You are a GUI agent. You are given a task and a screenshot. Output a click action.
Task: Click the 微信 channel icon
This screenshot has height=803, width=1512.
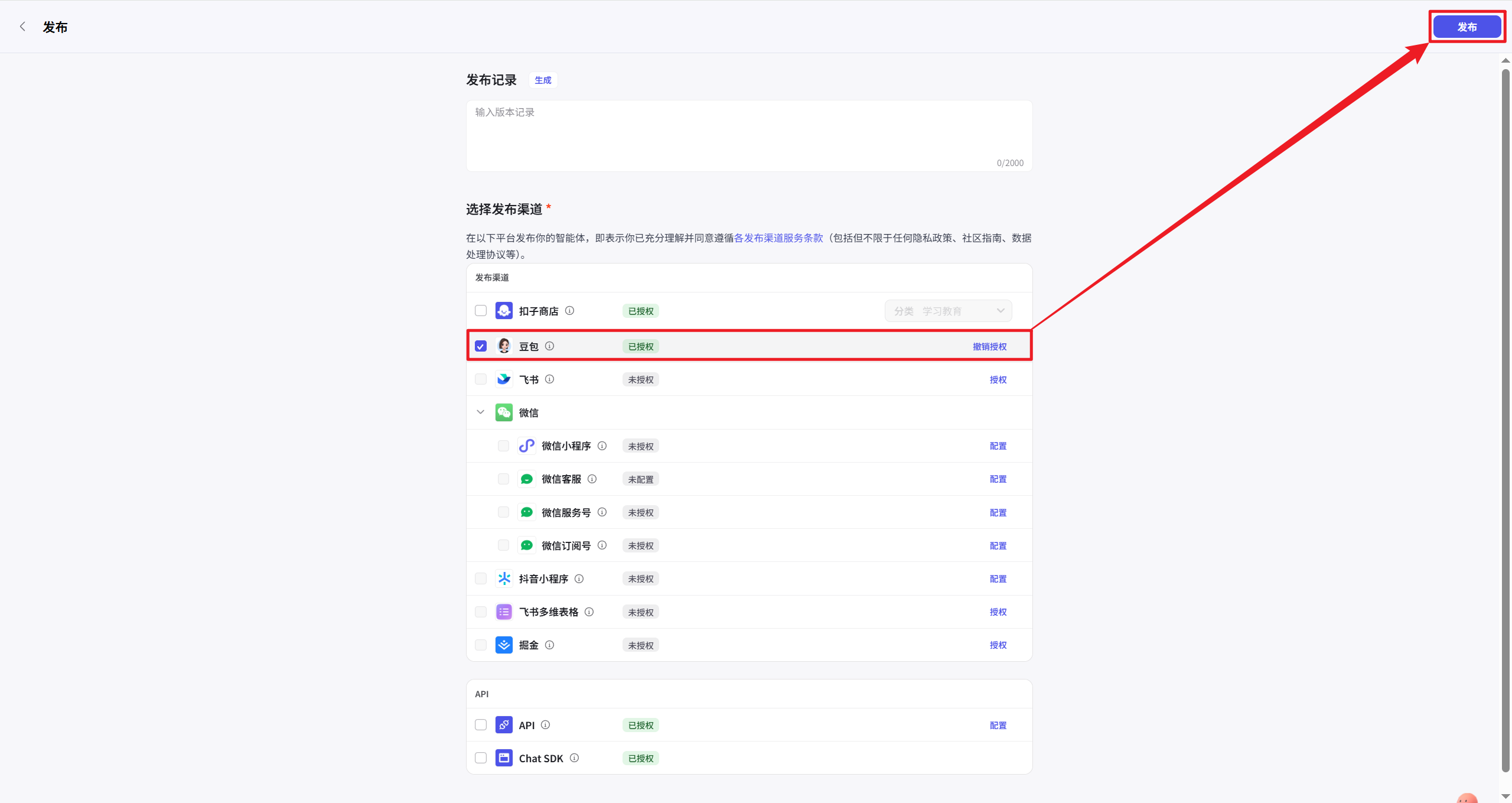(x=504, y=412)
